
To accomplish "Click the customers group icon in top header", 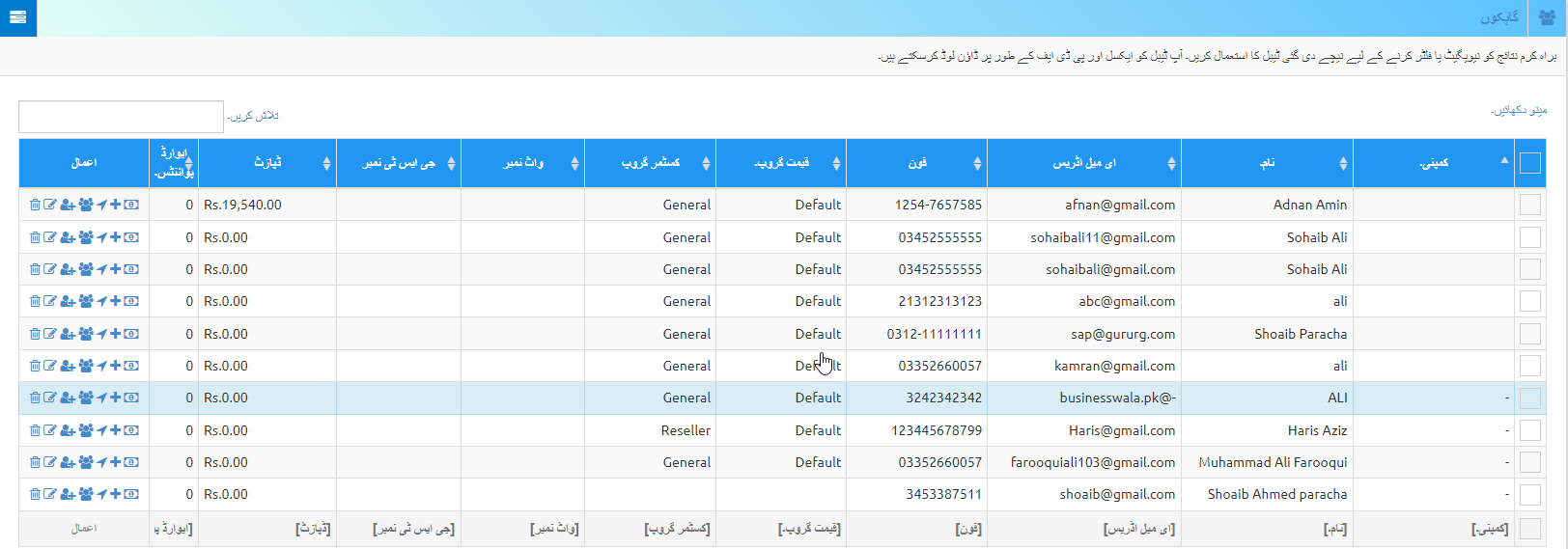I will click(1547, 17).
